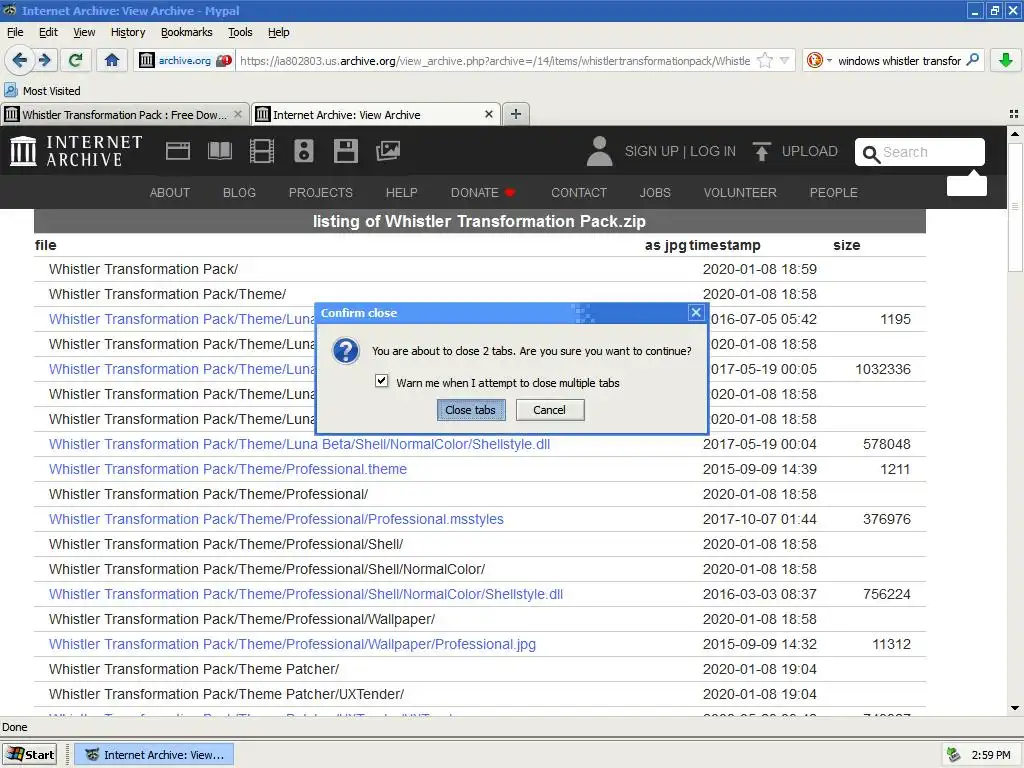
Task: Open the File menu
Action: (15, 32)
